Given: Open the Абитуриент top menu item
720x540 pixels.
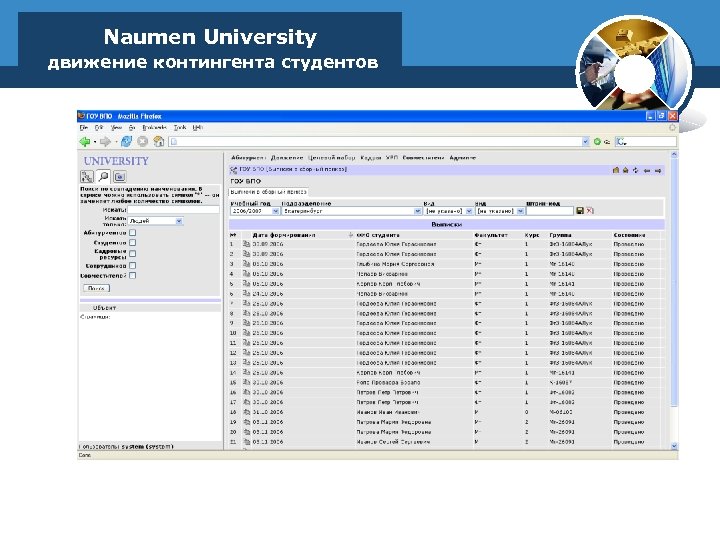Looking at the screenshot, I should click(x=248, y=158).
